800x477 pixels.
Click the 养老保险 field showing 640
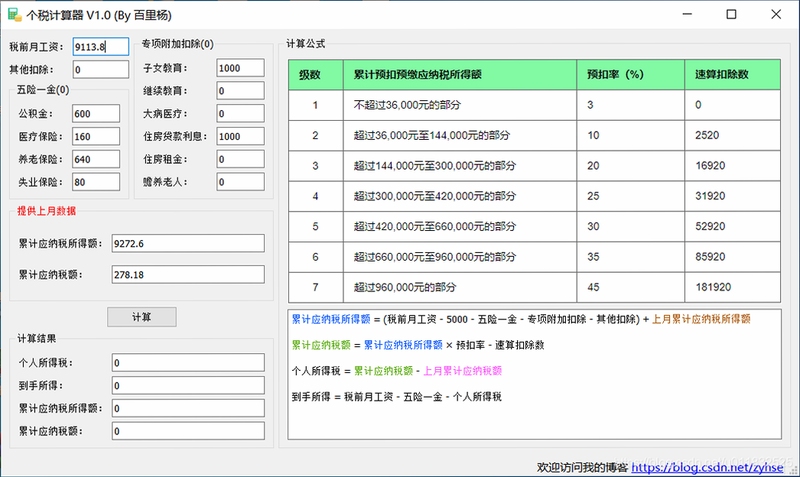tap(96, 159)
